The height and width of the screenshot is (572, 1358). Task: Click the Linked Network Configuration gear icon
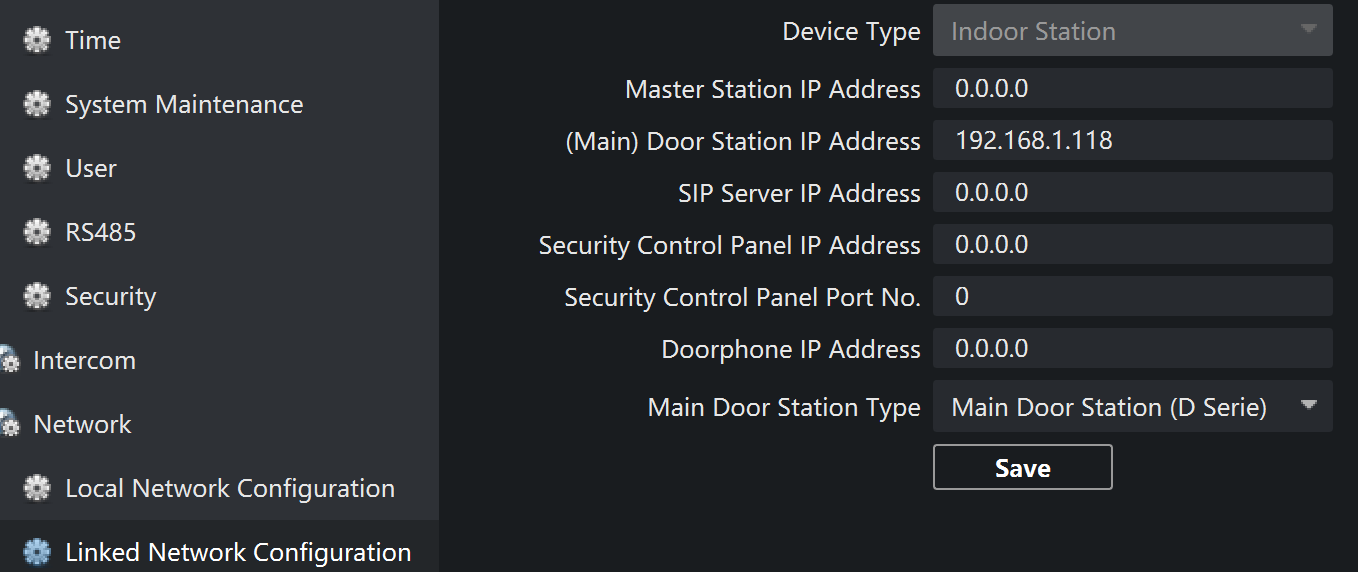(x=37, y=553)
